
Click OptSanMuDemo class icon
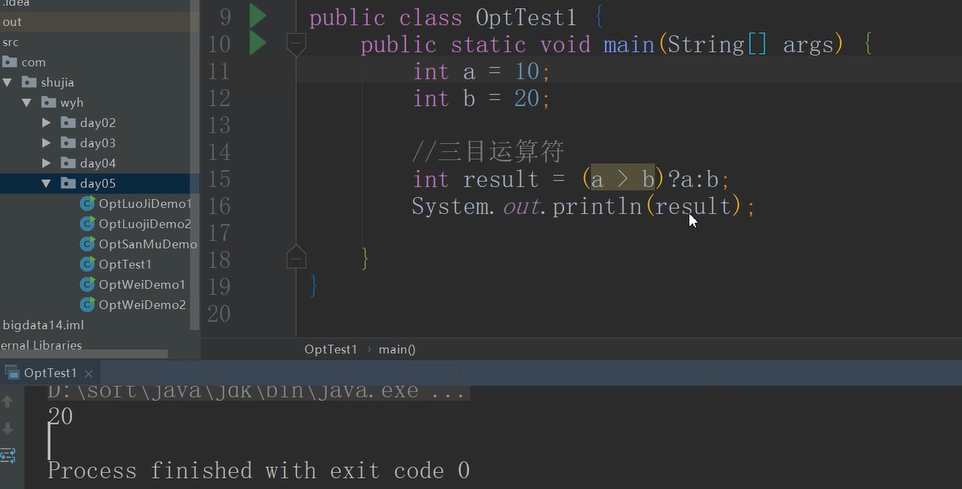(87, 244)
